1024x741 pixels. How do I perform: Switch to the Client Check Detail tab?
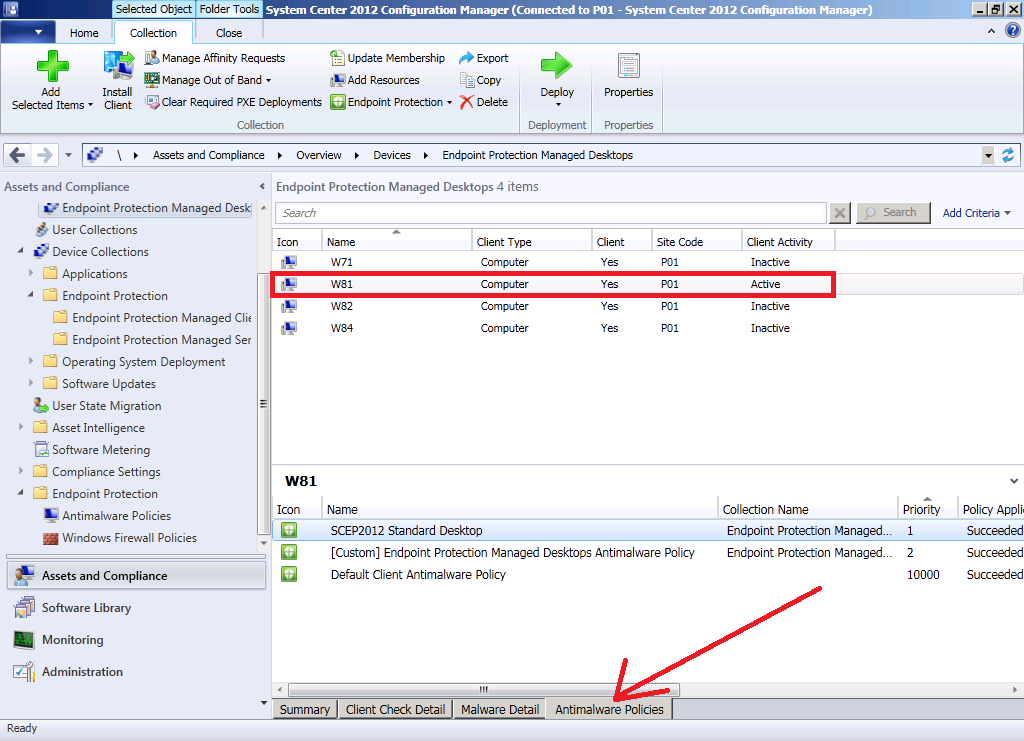coord(395,709)
